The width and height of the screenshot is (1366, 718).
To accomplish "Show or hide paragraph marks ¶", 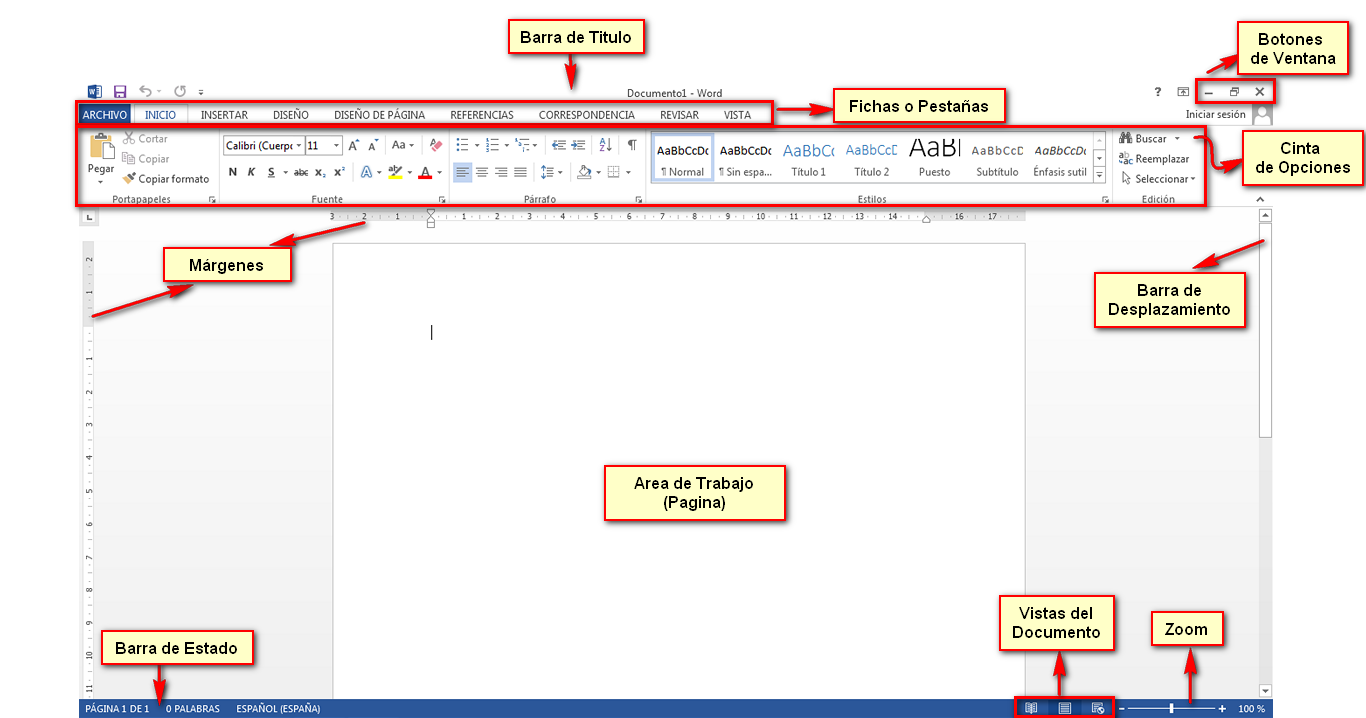I will [632, 145].
